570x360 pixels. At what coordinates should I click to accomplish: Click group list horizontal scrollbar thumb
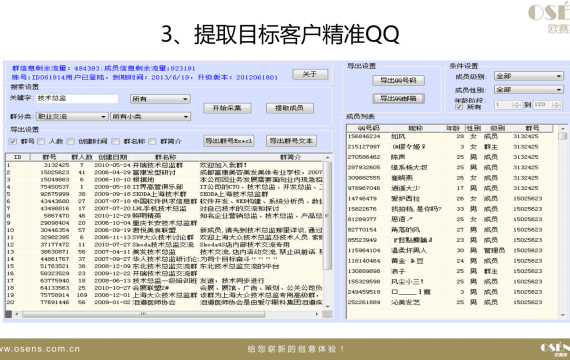coord(143,314)
